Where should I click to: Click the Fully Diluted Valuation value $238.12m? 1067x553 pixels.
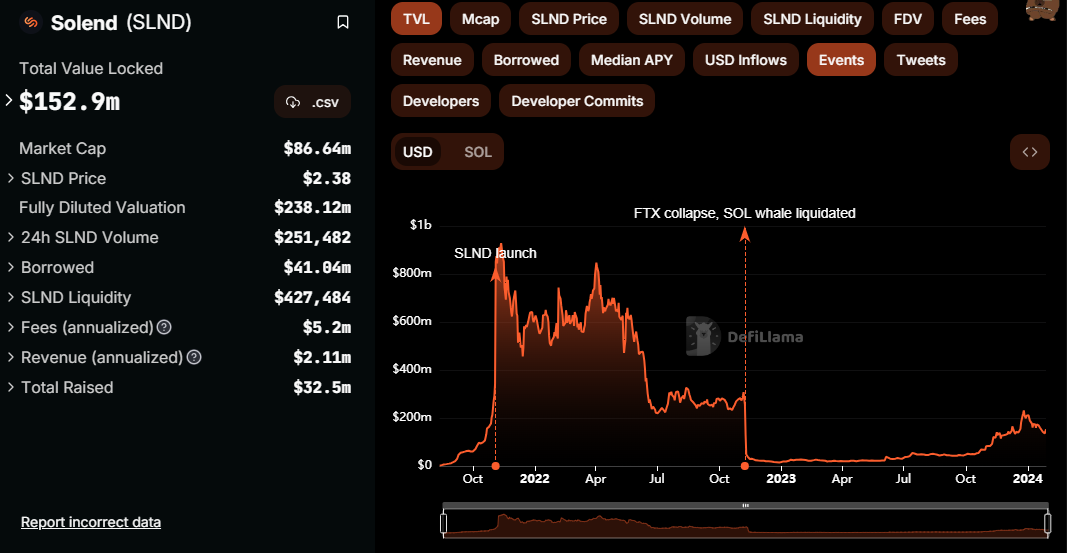coord(312,207)
